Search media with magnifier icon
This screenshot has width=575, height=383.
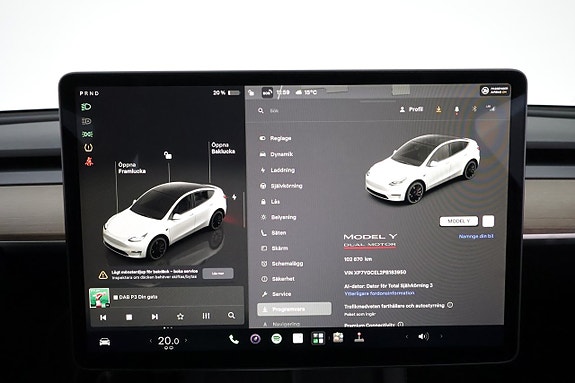[x=231, y=315]
